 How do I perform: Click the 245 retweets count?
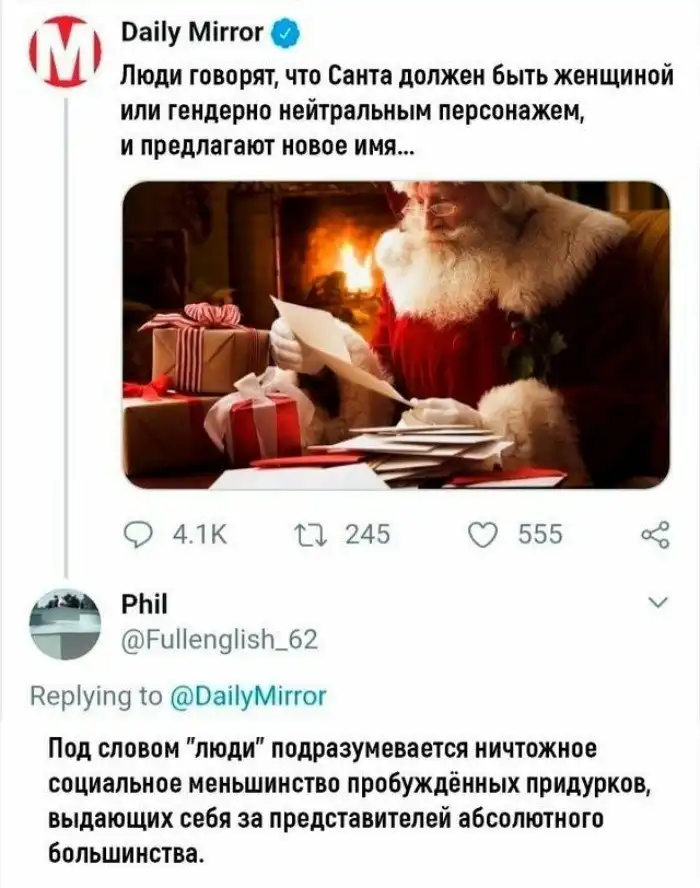(368, 535)
